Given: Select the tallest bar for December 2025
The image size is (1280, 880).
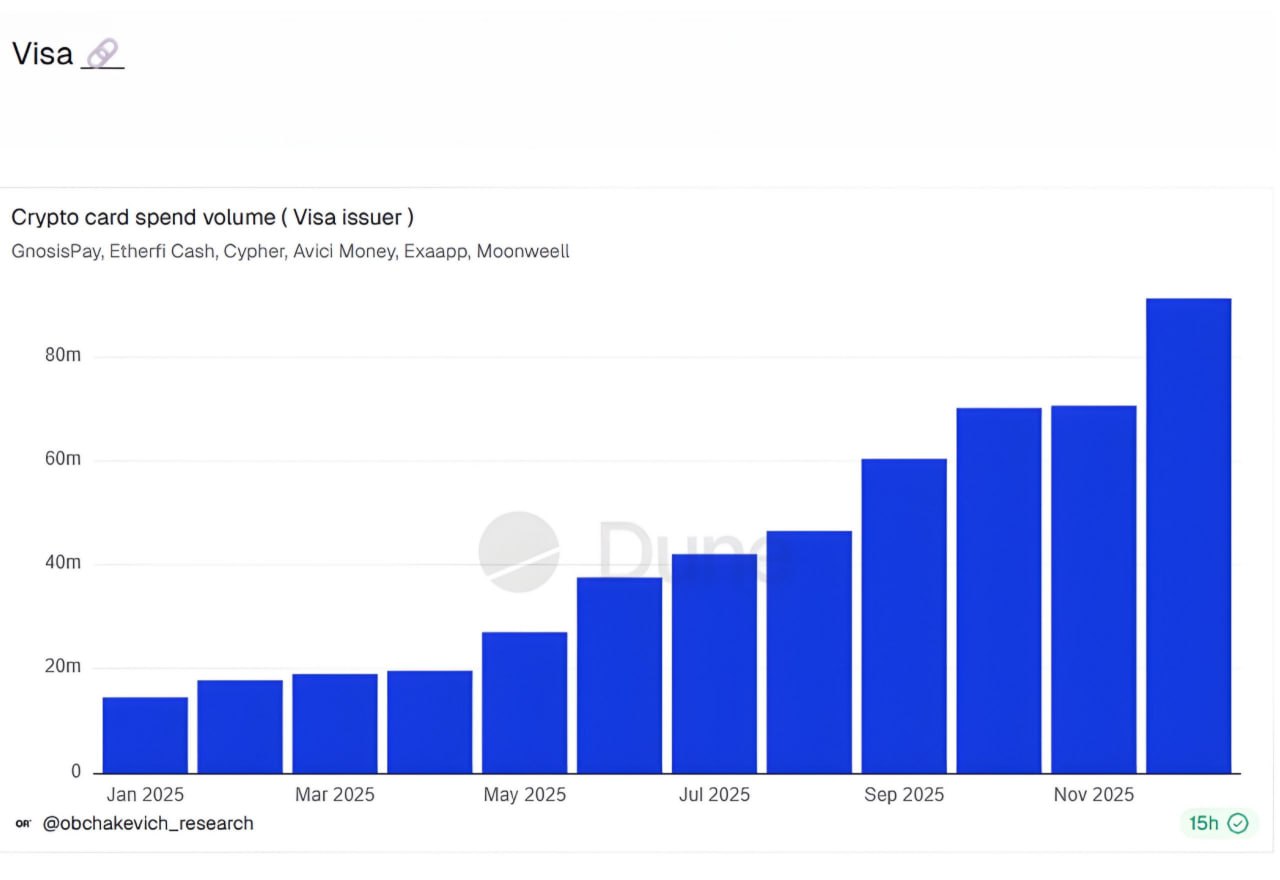Looking at the screenshot, I should tap(1188, 536).
